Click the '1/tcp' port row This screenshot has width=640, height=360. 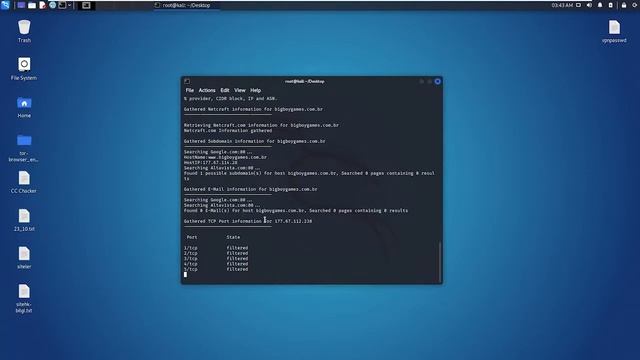pos(216,248)
